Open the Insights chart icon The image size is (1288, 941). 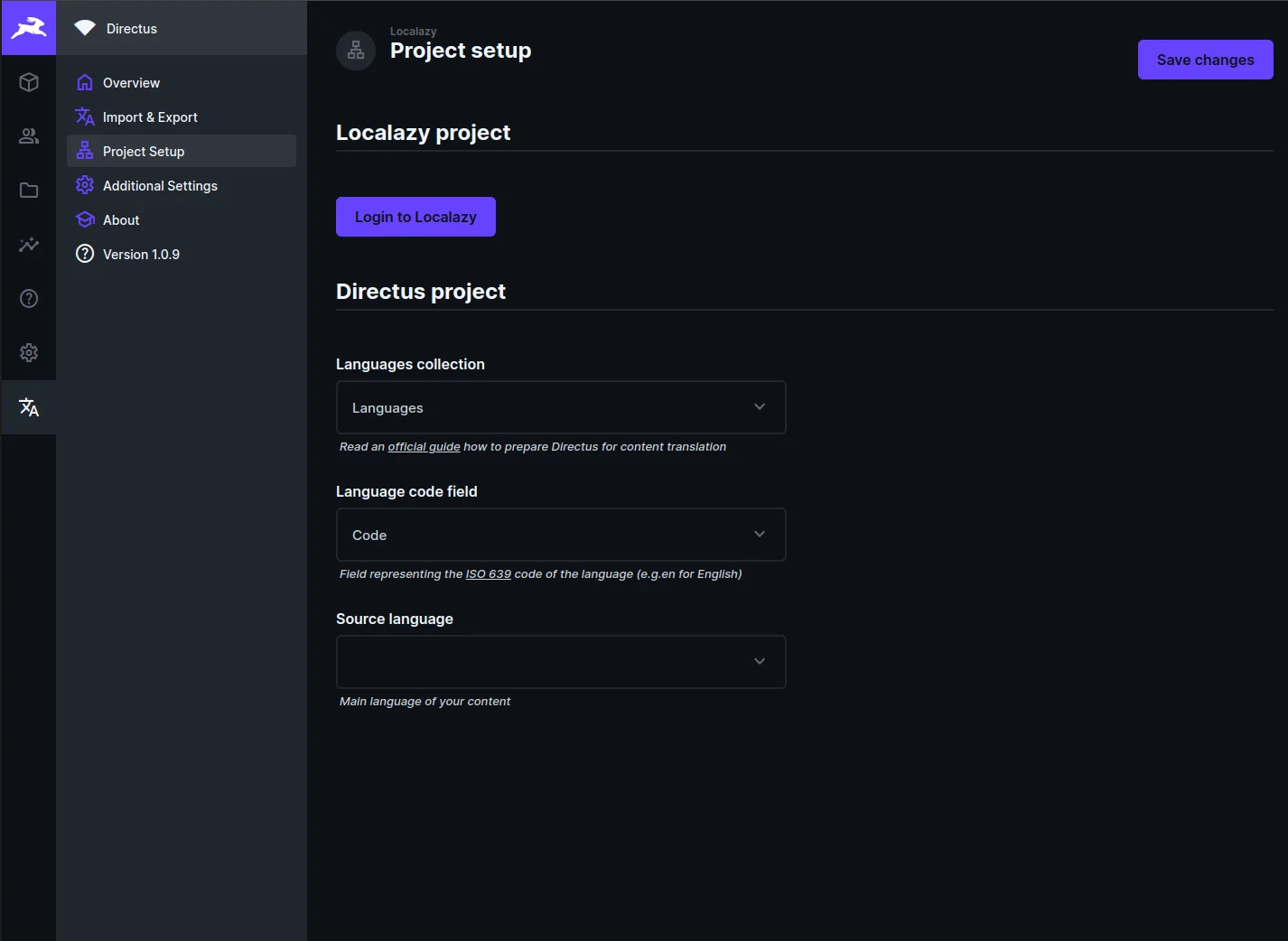(x=29, y=245)
